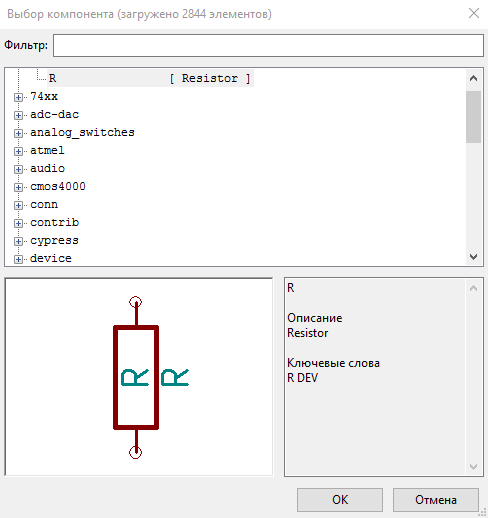
Task: Expand the analog_switches library
Action: [x=18, y=133]
